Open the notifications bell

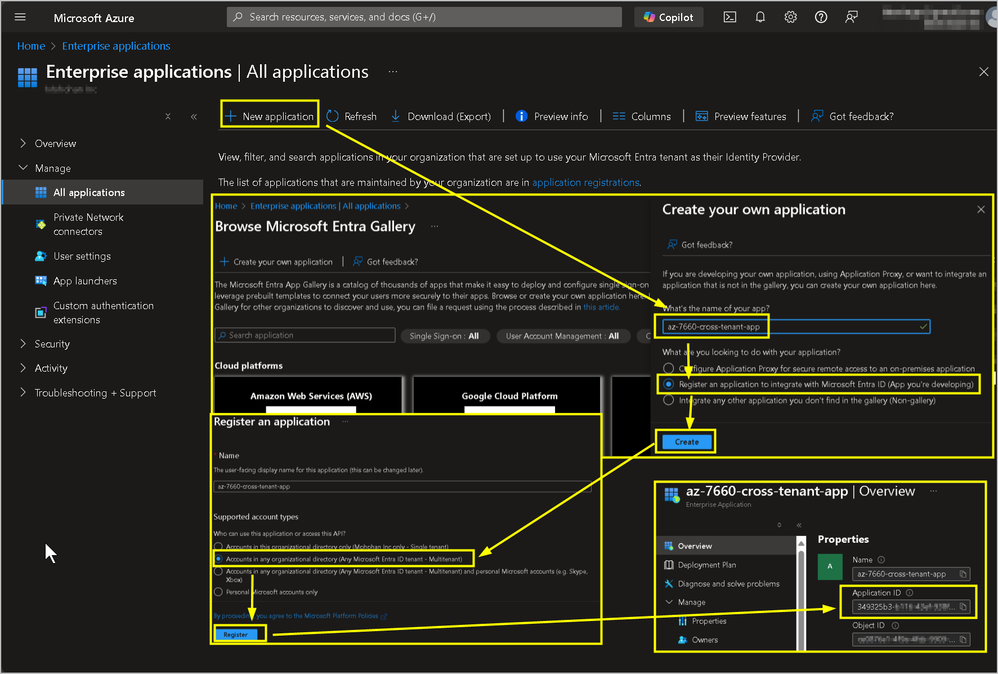(760, 17)
